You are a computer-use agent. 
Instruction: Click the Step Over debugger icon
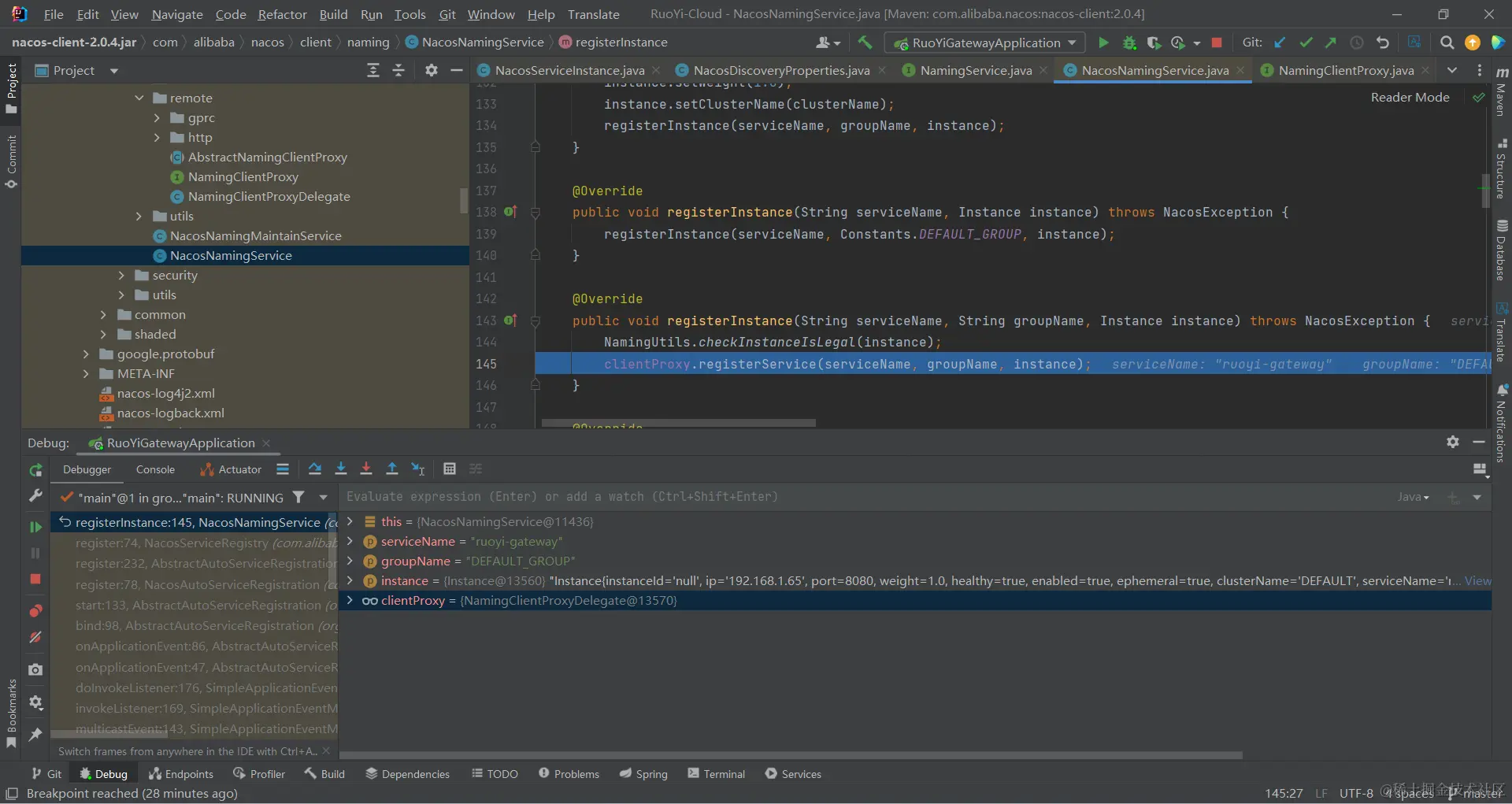pos(315,469)
